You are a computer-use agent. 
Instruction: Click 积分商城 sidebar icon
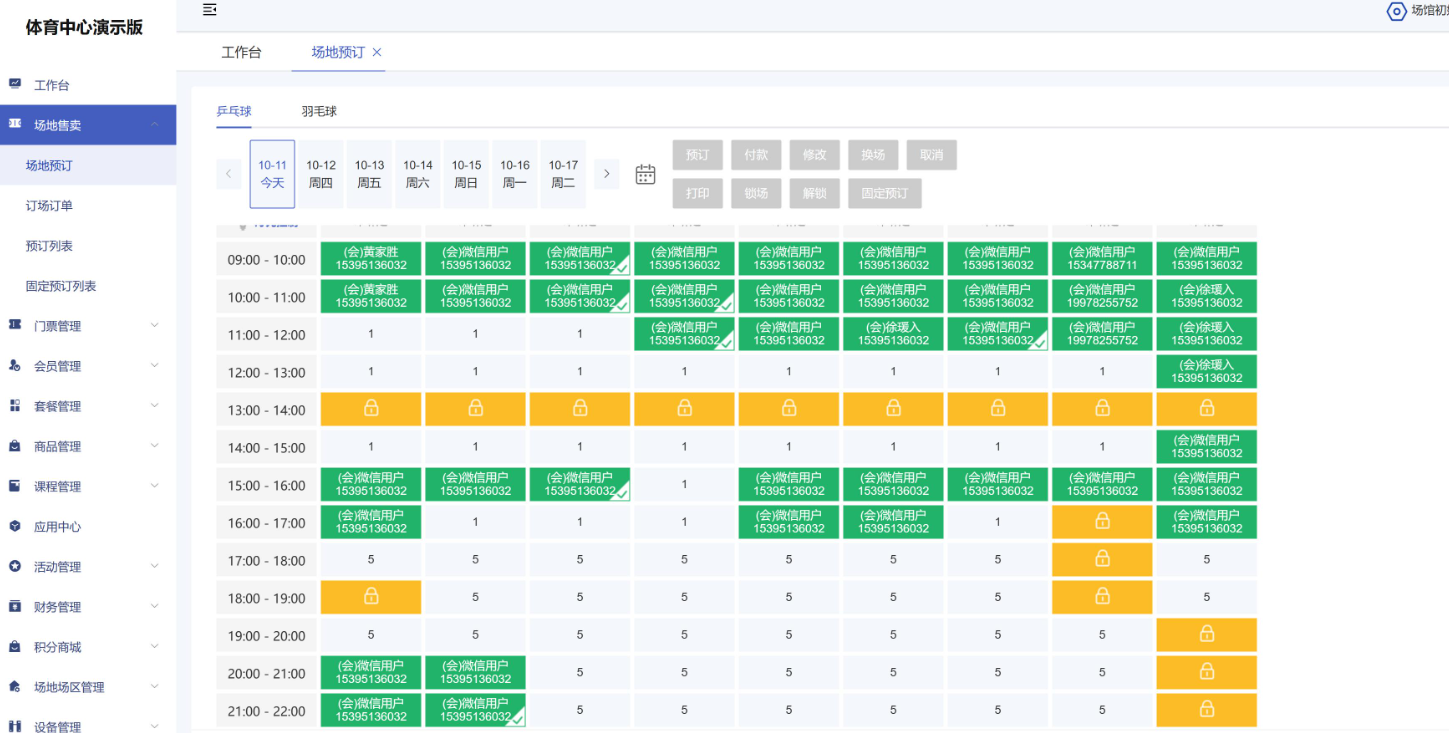(x=15, y=647)
